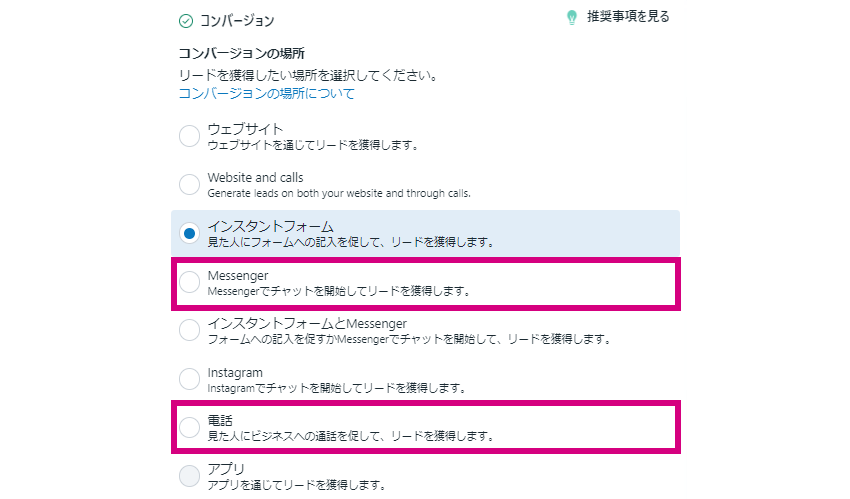The width and height of the screenshot is (850, 499).
Task: Click the Instagram option description text
Action: point(337,388)
